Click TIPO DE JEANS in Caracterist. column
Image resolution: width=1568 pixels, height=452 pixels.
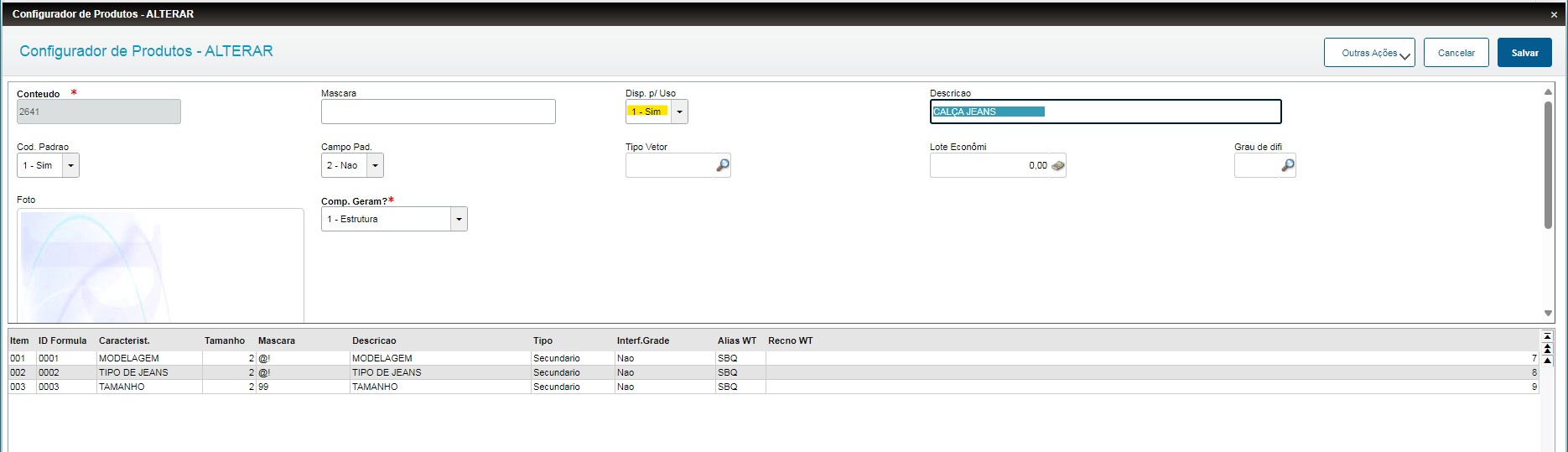(x=149, y=372)
